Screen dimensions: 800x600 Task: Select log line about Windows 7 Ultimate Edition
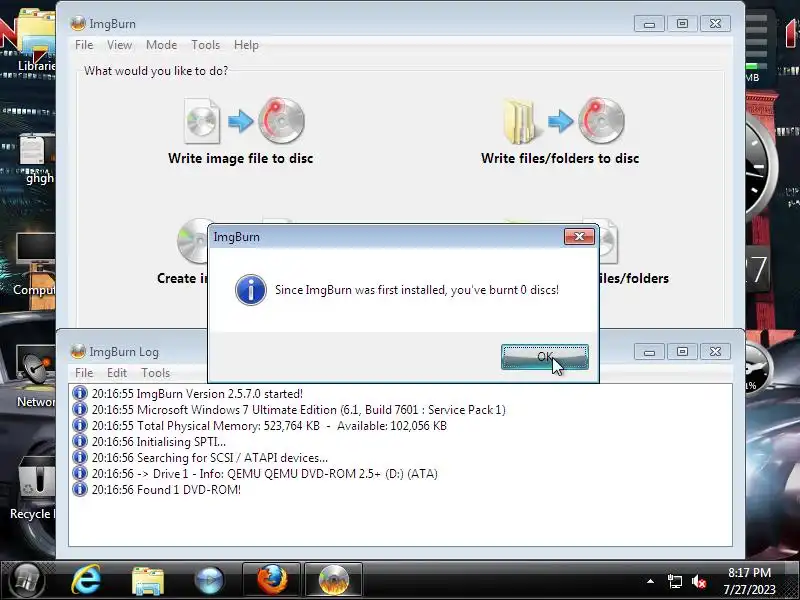(x=298, y=410)
